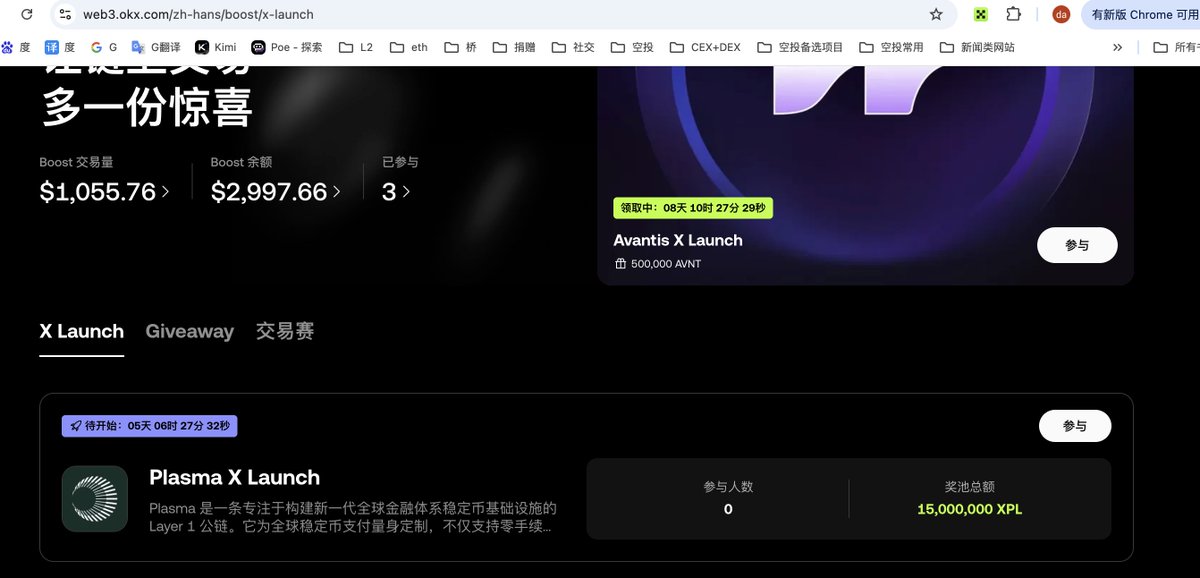
Task: Open the 桥 bookmark folder
Action: click(461, 47)
